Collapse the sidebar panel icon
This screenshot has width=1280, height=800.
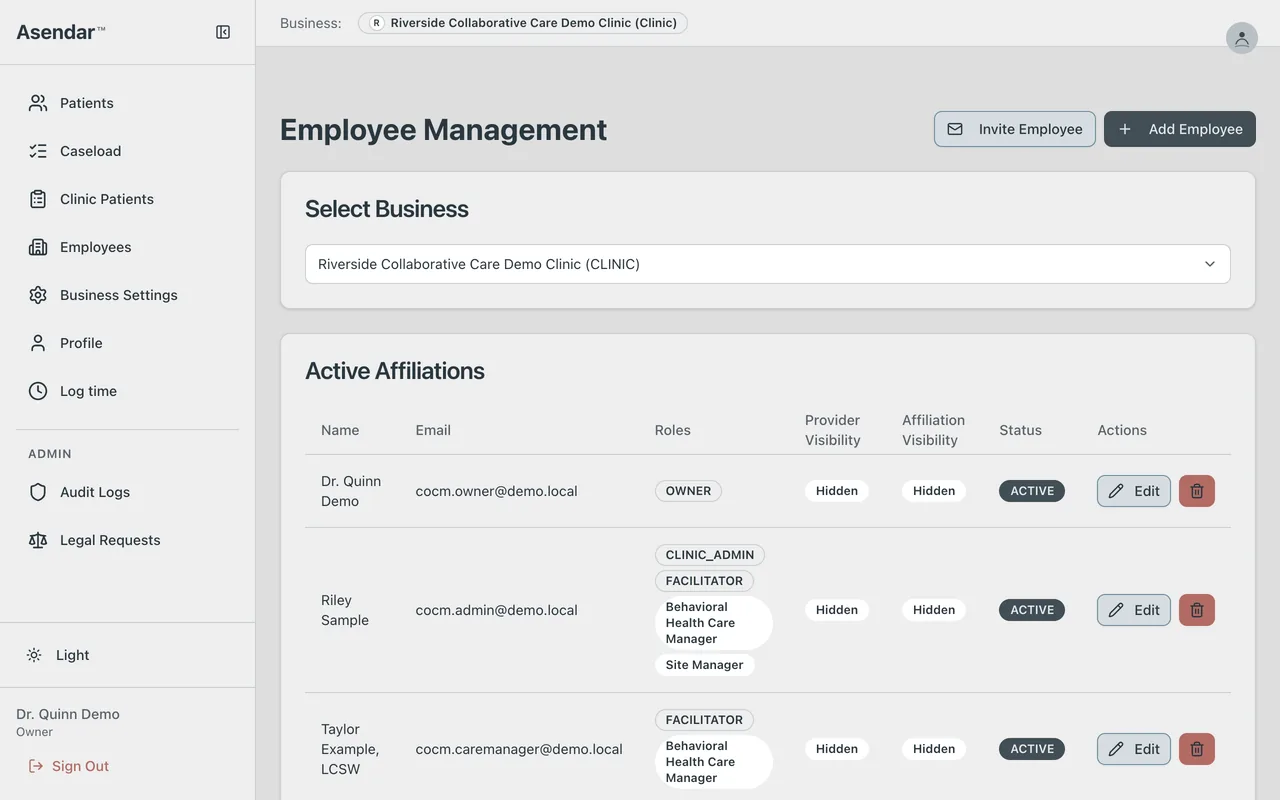(223, 32)
